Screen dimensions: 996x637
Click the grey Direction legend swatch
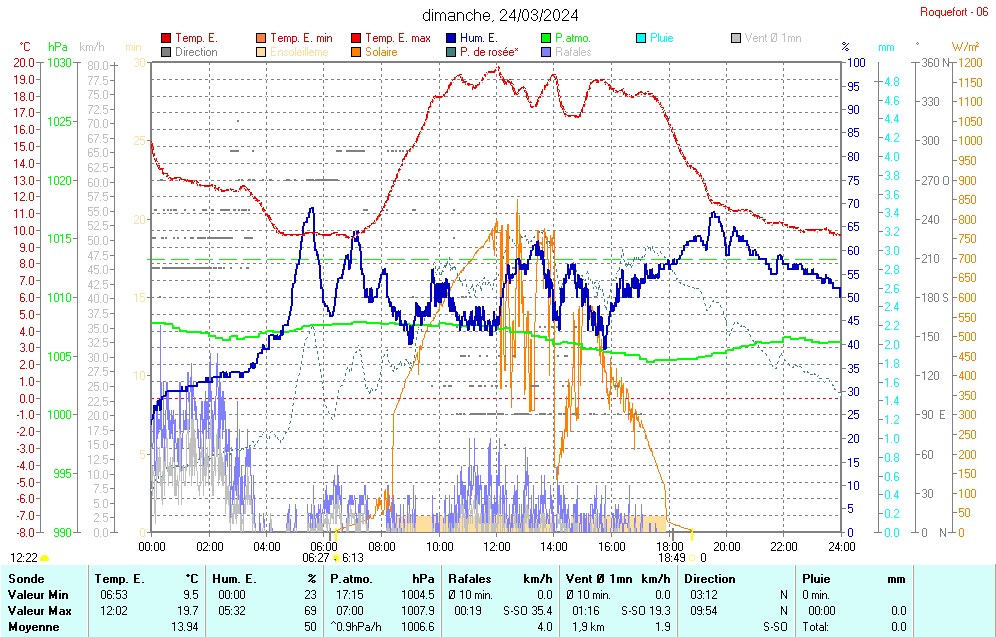click(166, 52)
